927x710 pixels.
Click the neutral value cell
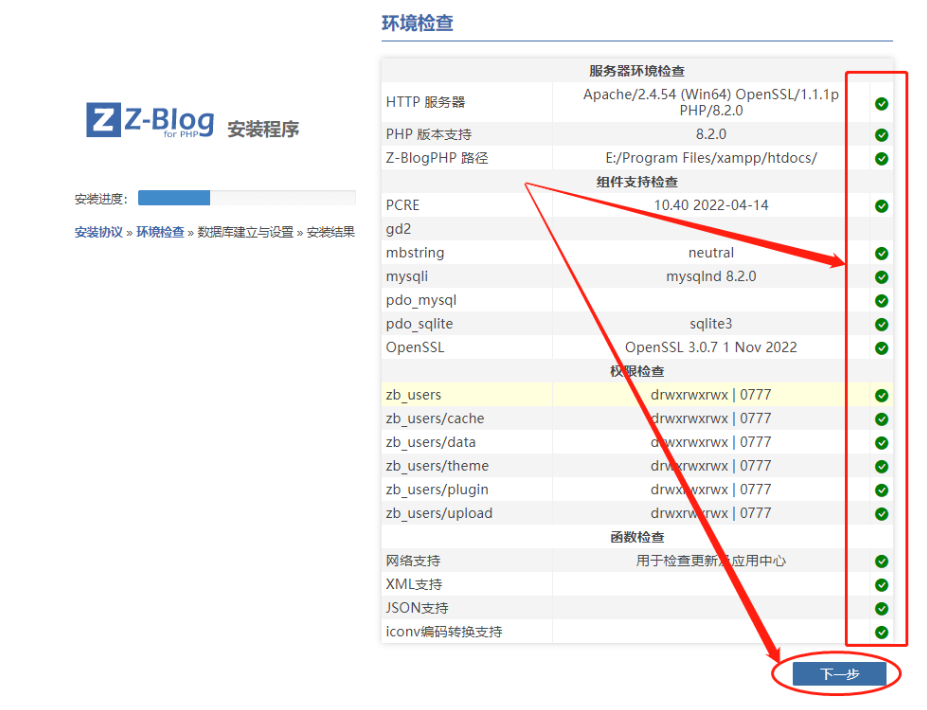coord(711,252)
